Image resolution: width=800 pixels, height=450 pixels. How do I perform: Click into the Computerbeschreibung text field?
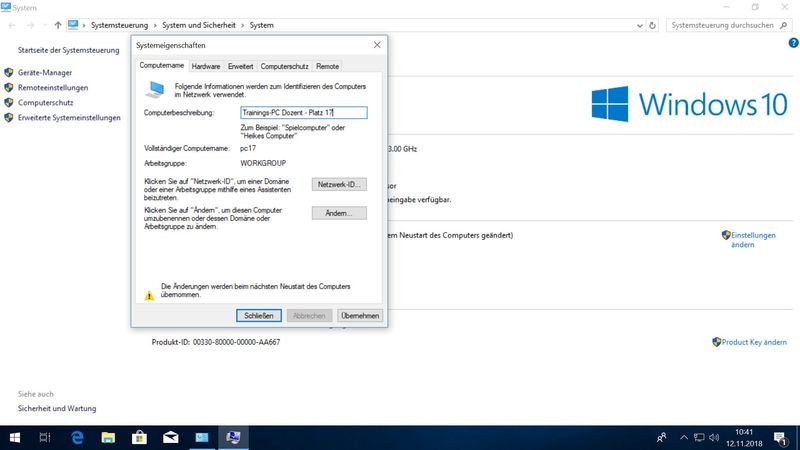(x=304, y=112)
